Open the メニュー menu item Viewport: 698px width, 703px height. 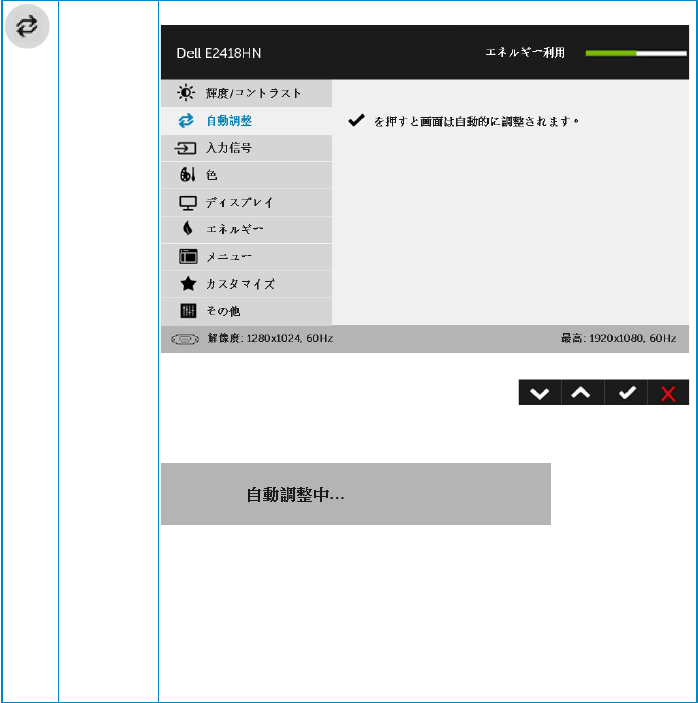(x=246, y=257)
